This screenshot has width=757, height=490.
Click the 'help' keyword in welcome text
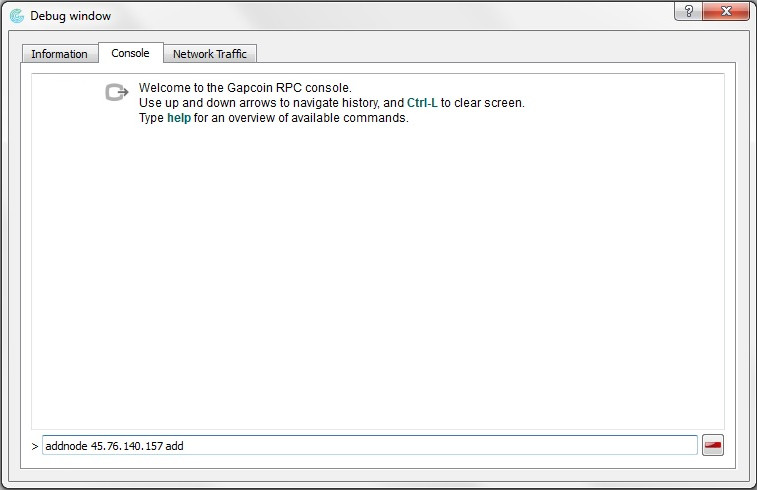(x=179, y=118)
